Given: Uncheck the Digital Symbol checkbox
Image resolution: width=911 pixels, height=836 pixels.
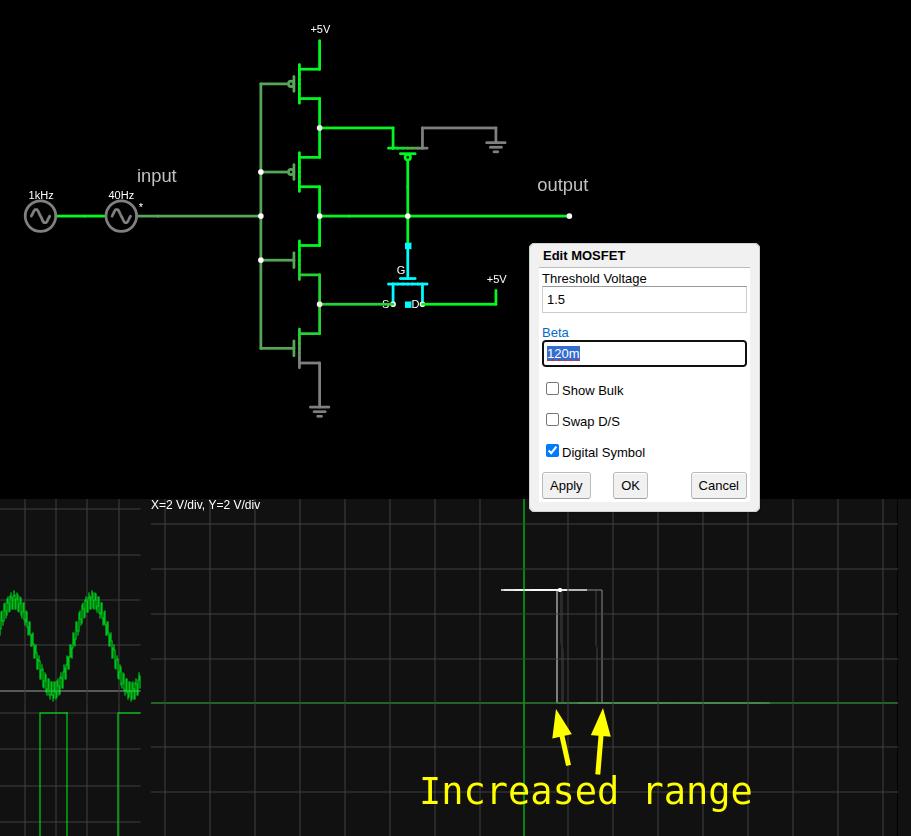Looking at the screenshot, I should pos(552,451).
